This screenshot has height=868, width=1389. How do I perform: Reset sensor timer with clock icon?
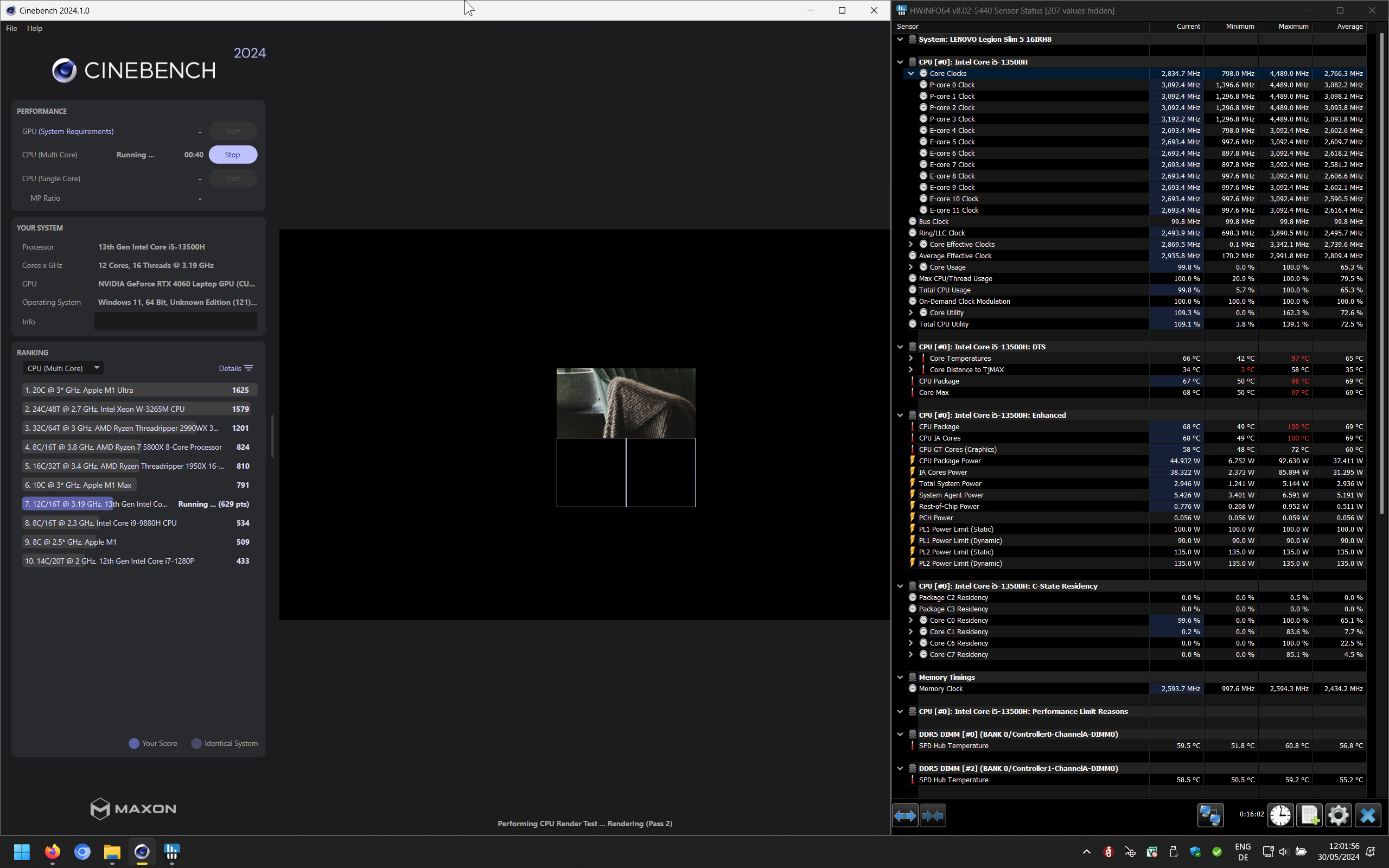click(1280, 815)
